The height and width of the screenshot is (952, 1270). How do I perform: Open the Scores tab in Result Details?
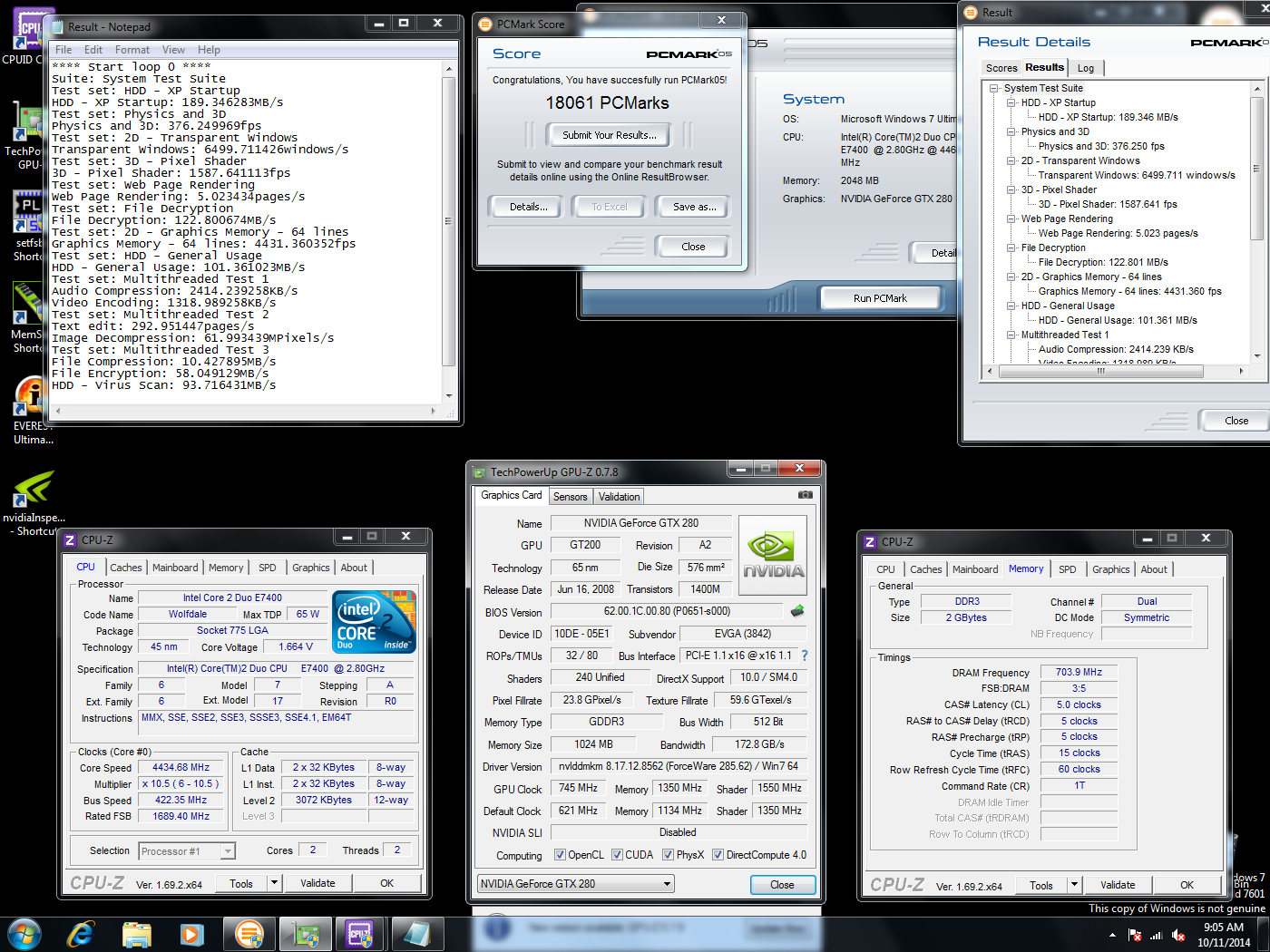pos(1001,68)
